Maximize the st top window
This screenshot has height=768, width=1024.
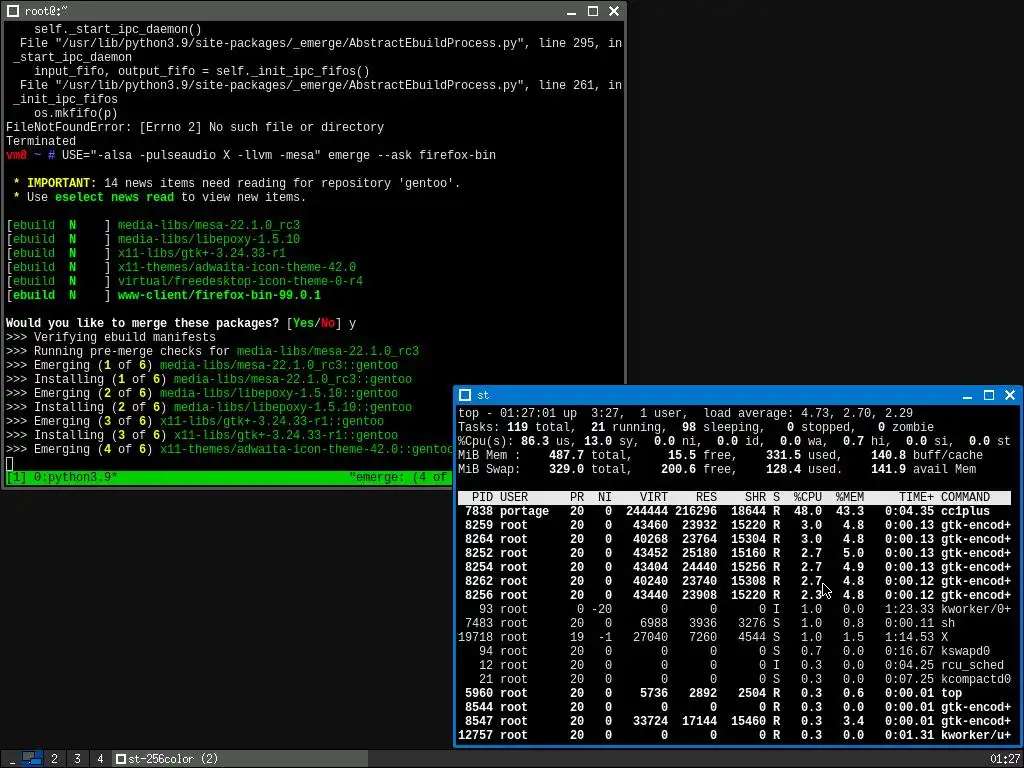(x=989, y=395)
